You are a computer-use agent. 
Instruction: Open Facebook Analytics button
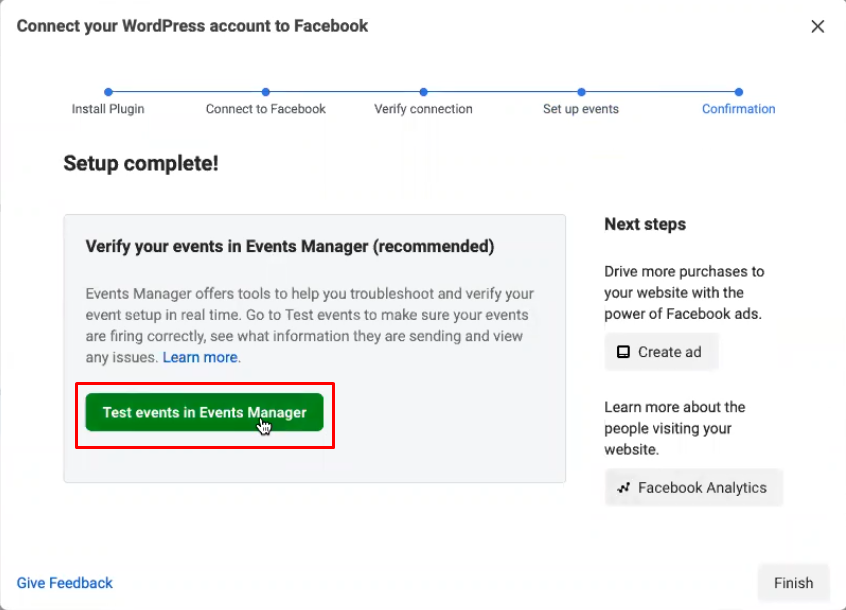click(x=693, y=488)
